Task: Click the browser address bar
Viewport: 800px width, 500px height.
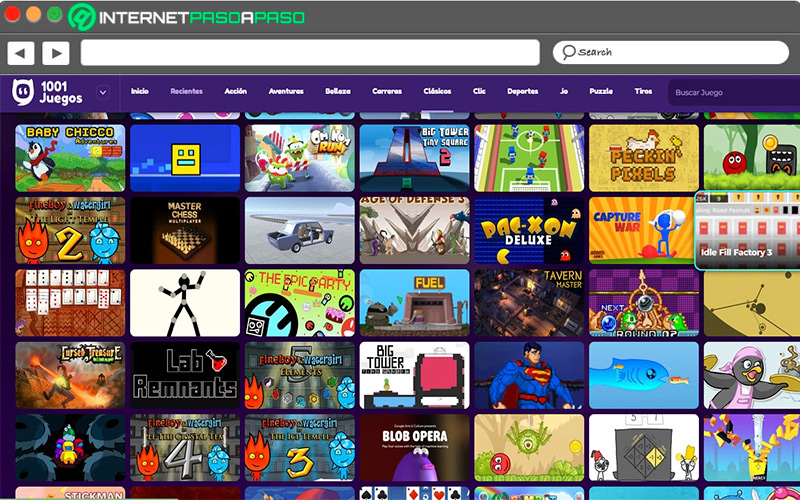Action: click(x=310, y=53)
